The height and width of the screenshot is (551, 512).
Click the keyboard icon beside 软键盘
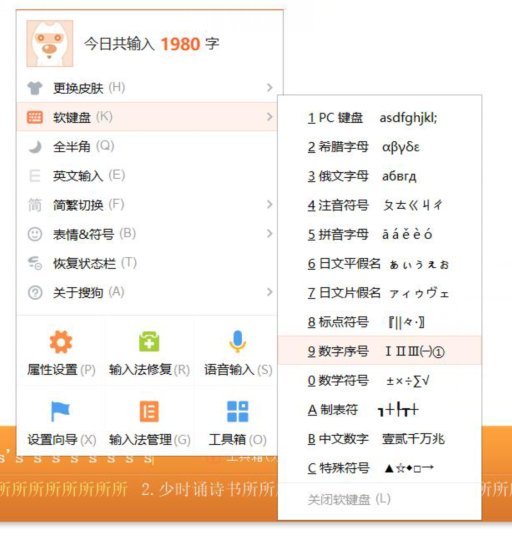(x=35, y=117)
